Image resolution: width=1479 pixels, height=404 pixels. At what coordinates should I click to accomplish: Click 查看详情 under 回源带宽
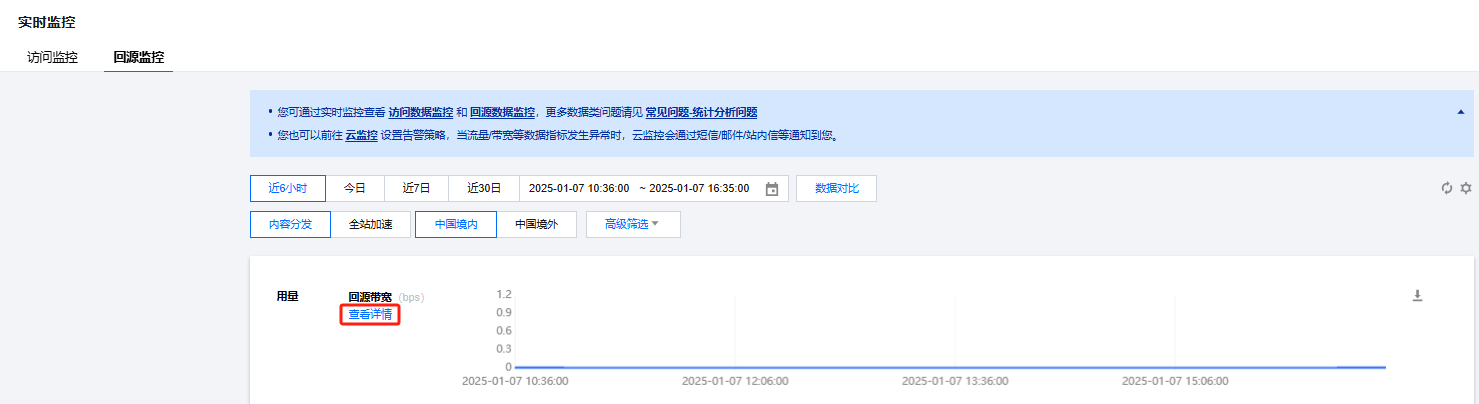pyautogui.click(x=370, y=314)
